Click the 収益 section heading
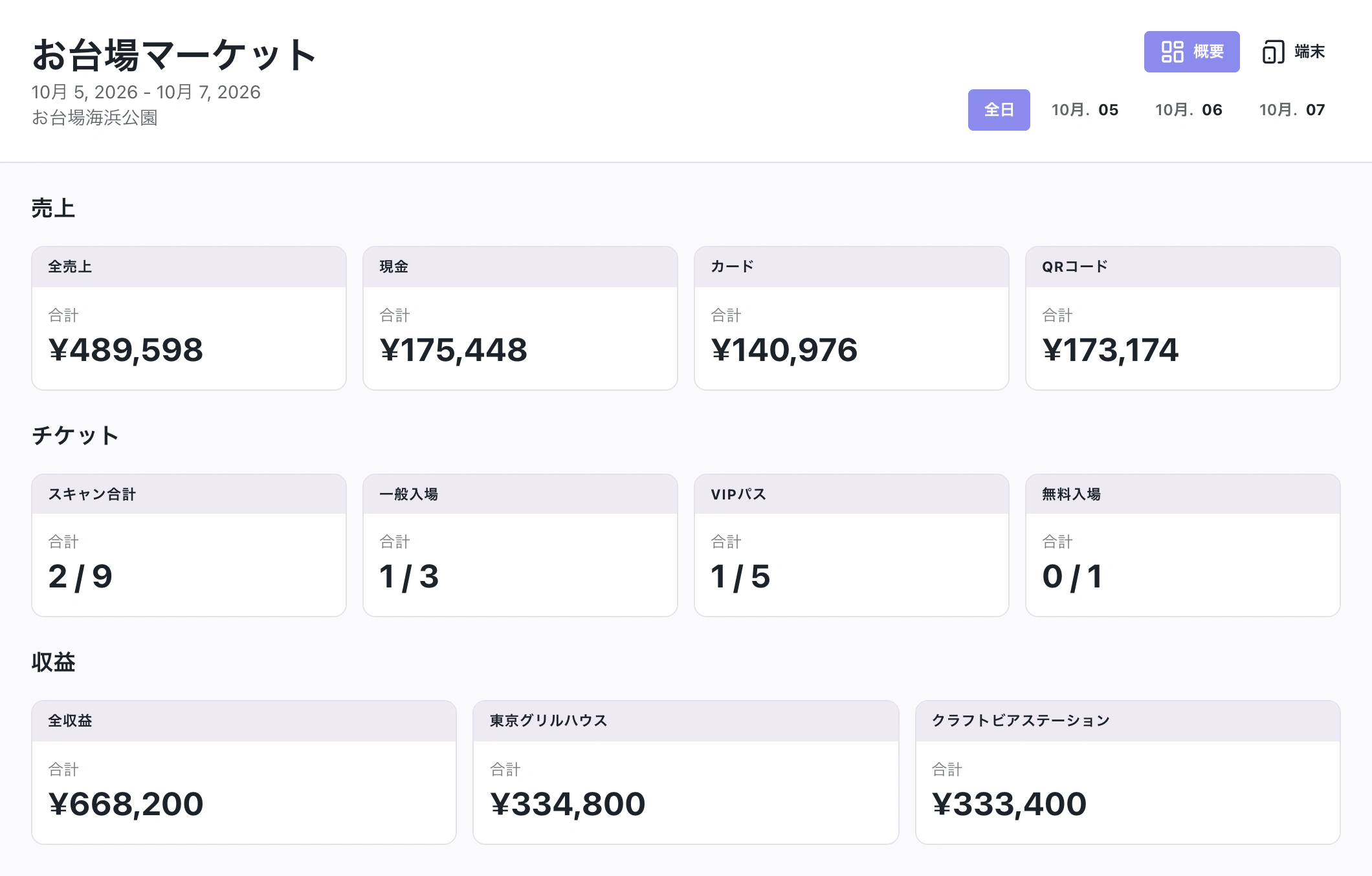 coord(53,662)
